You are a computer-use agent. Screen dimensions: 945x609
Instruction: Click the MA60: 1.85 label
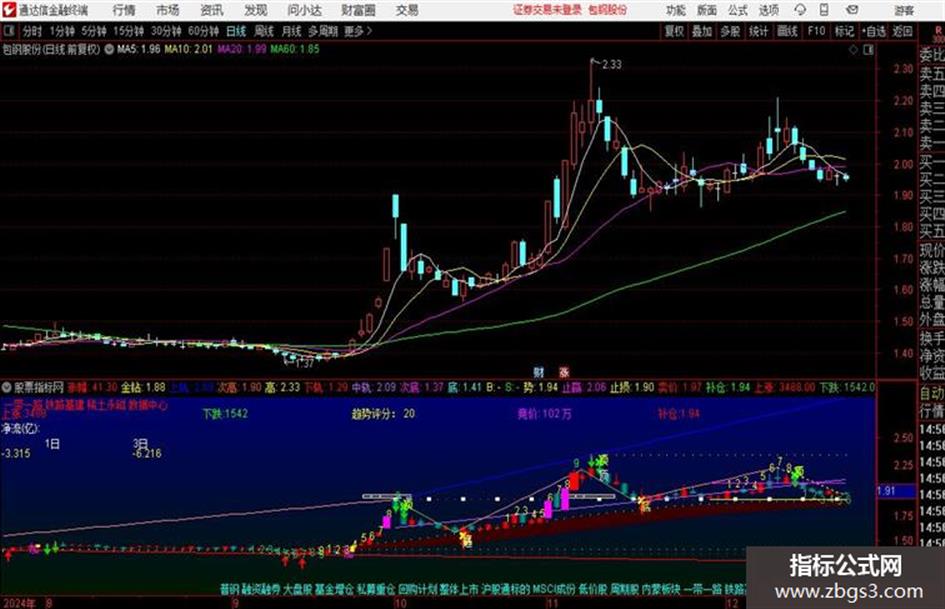(x=295, y=49)
